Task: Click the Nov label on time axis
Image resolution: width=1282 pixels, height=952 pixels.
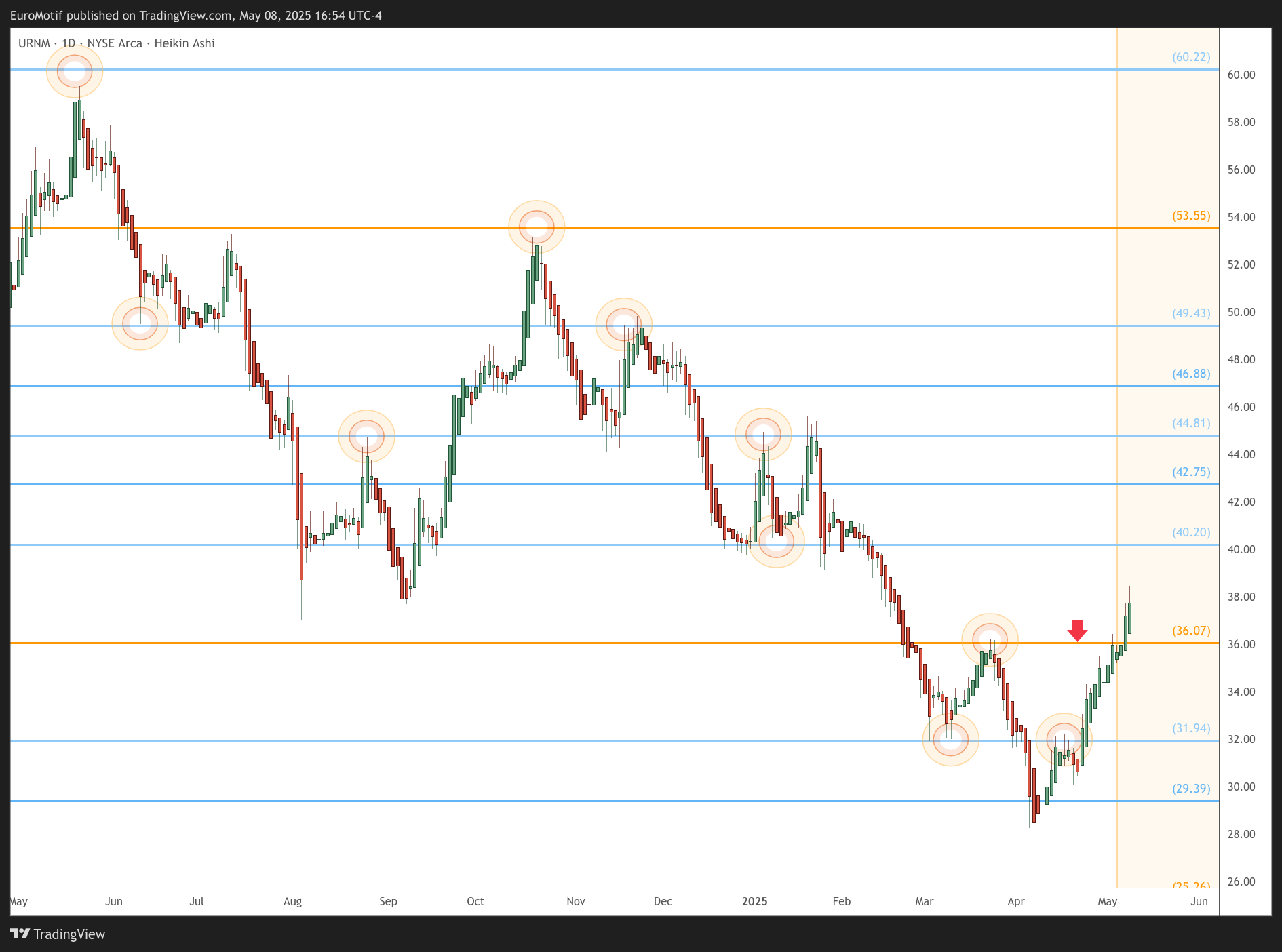Action: tap(576, 901)
